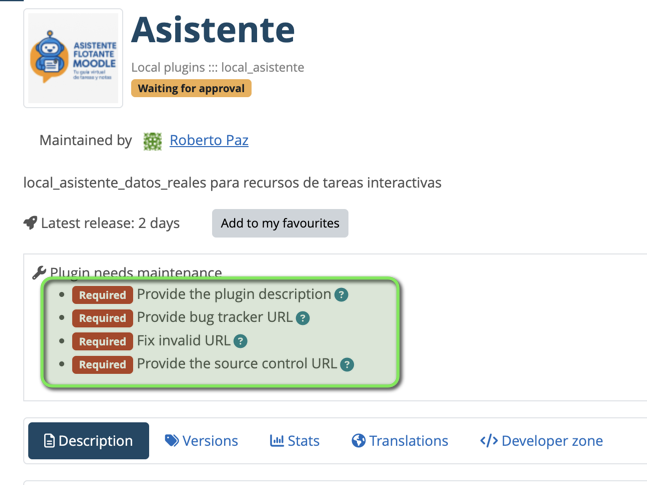Click the Fix invalid URL text

[x=184, y=341]
